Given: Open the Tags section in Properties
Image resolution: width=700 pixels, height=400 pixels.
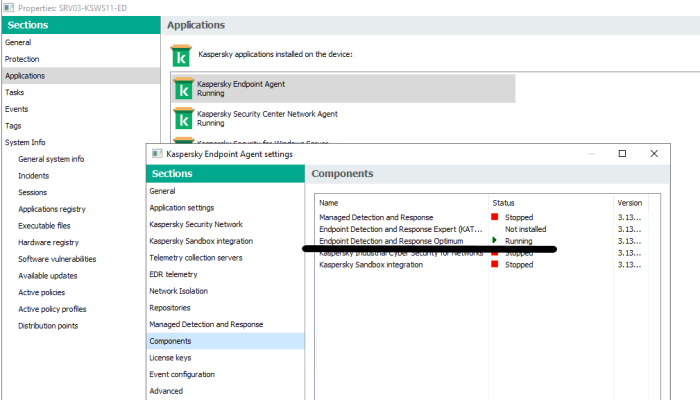Looking at the screenshot, I should tap(81, 126).
